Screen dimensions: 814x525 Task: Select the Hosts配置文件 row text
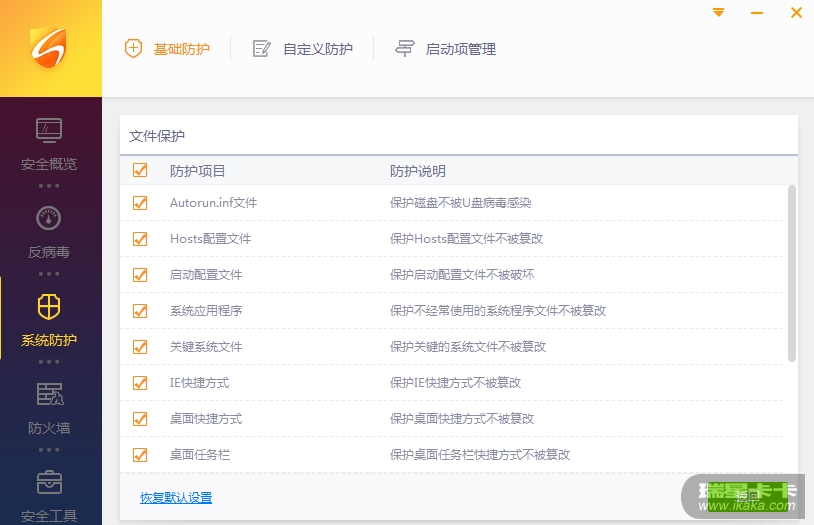210,238
